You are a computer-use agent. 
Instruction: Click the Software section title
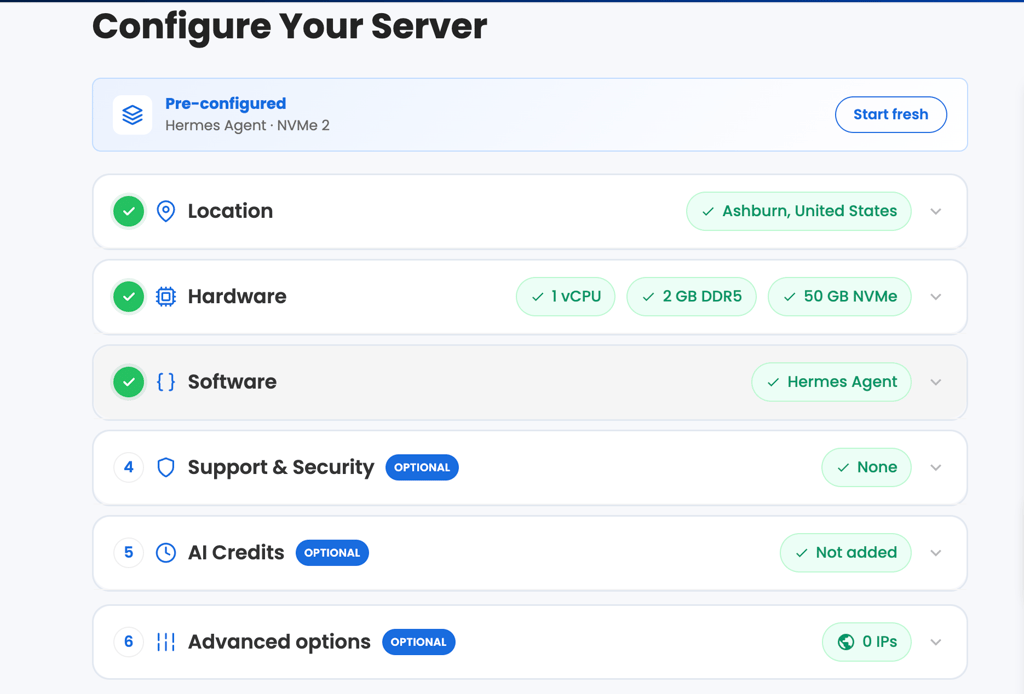coord(232,382)
